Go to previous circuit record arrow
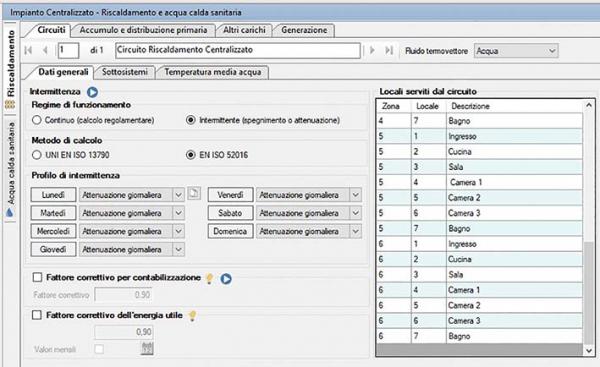The image size is (600, 367). [45, 50]
